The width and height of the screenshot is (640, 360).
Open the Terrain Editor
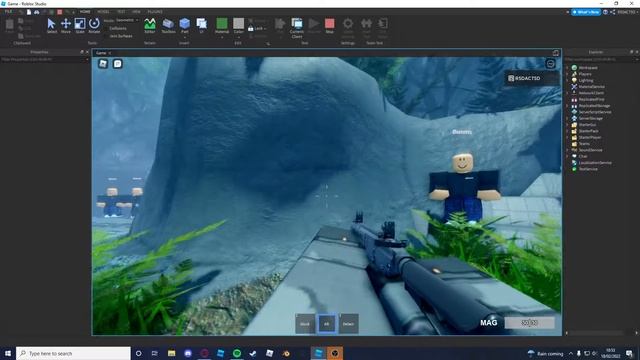pyautogui.click(x=150, y=25)
